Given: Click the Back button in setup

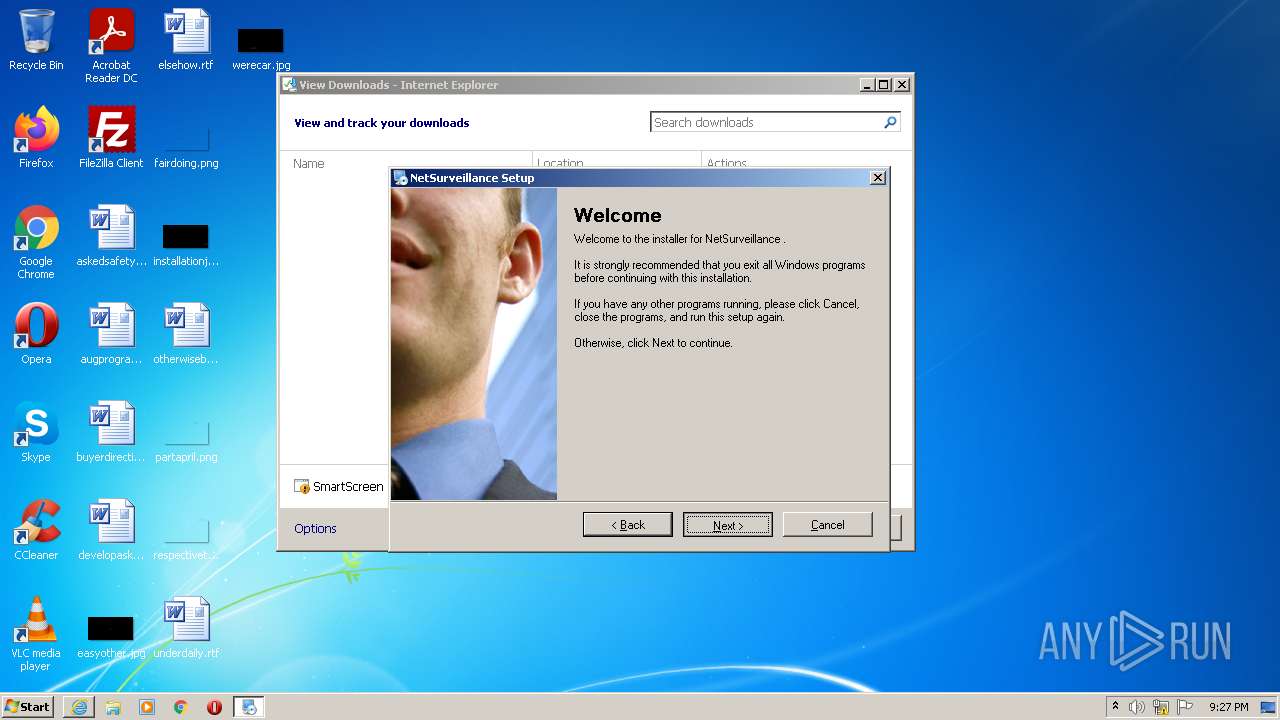Looking at the screenshot, I should (627, 525).
